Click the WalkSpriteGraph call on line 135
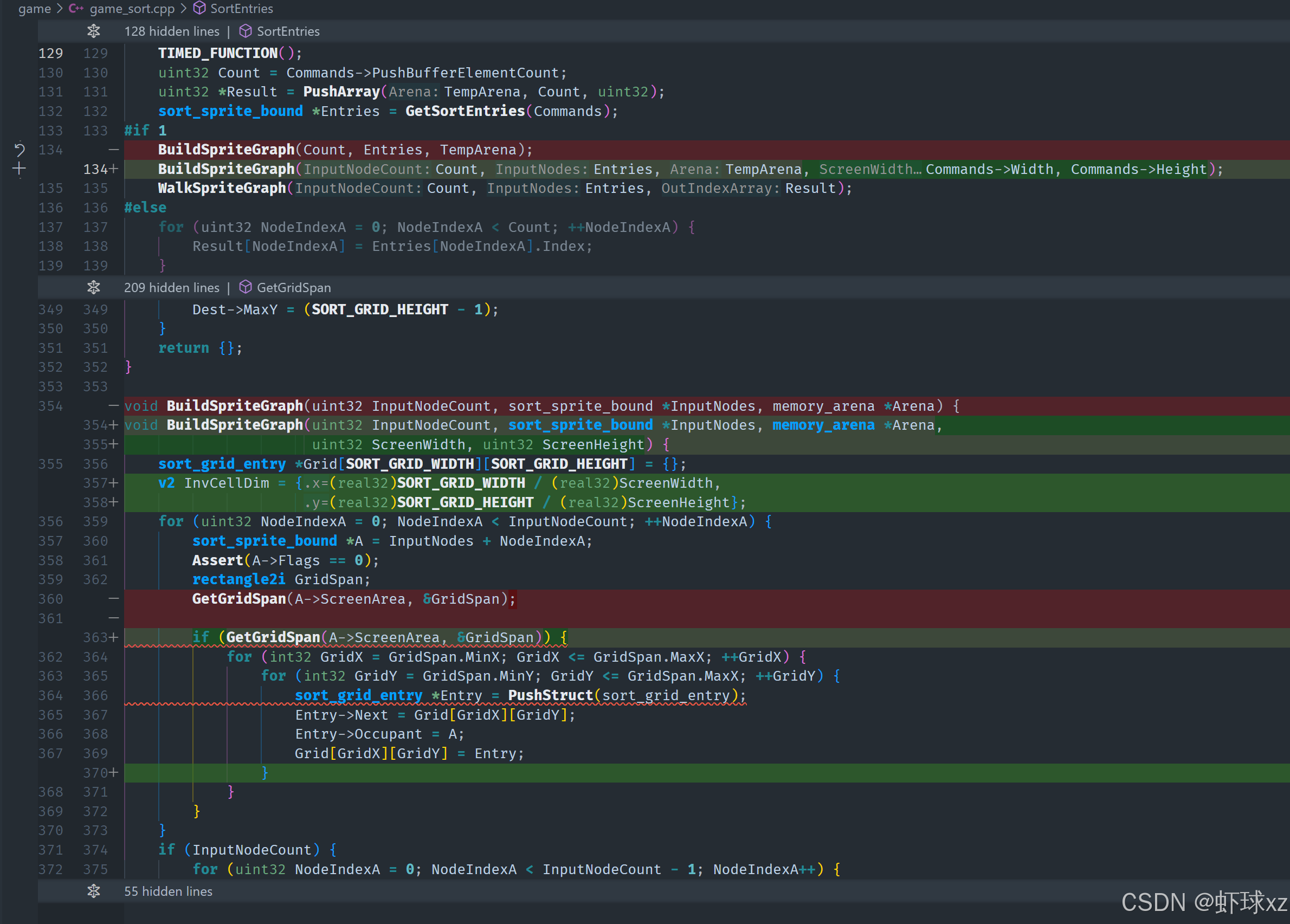This screenshot has width=1290, height=924. [x=222, y=188]
